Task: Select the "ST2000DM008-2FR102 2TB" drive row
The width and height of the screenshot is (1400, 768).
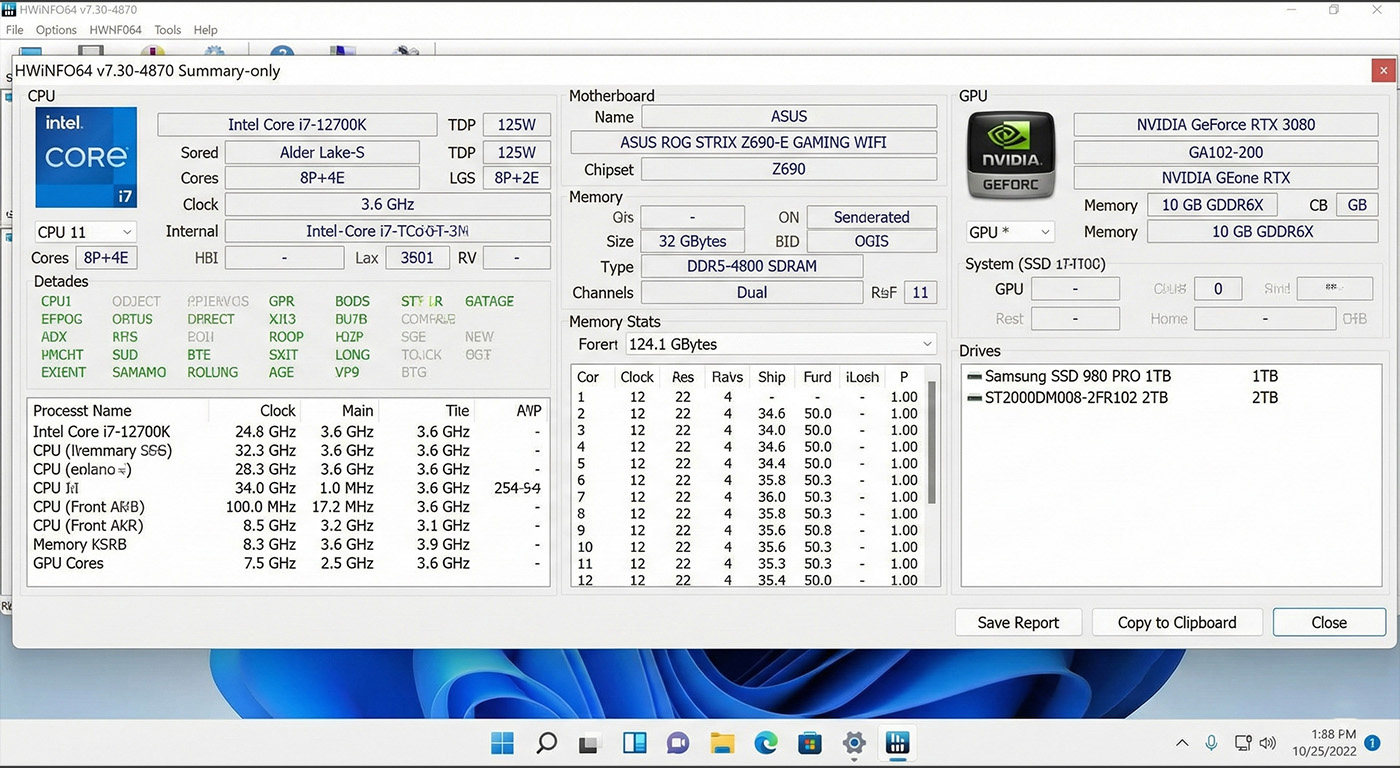Action: 1170,398
